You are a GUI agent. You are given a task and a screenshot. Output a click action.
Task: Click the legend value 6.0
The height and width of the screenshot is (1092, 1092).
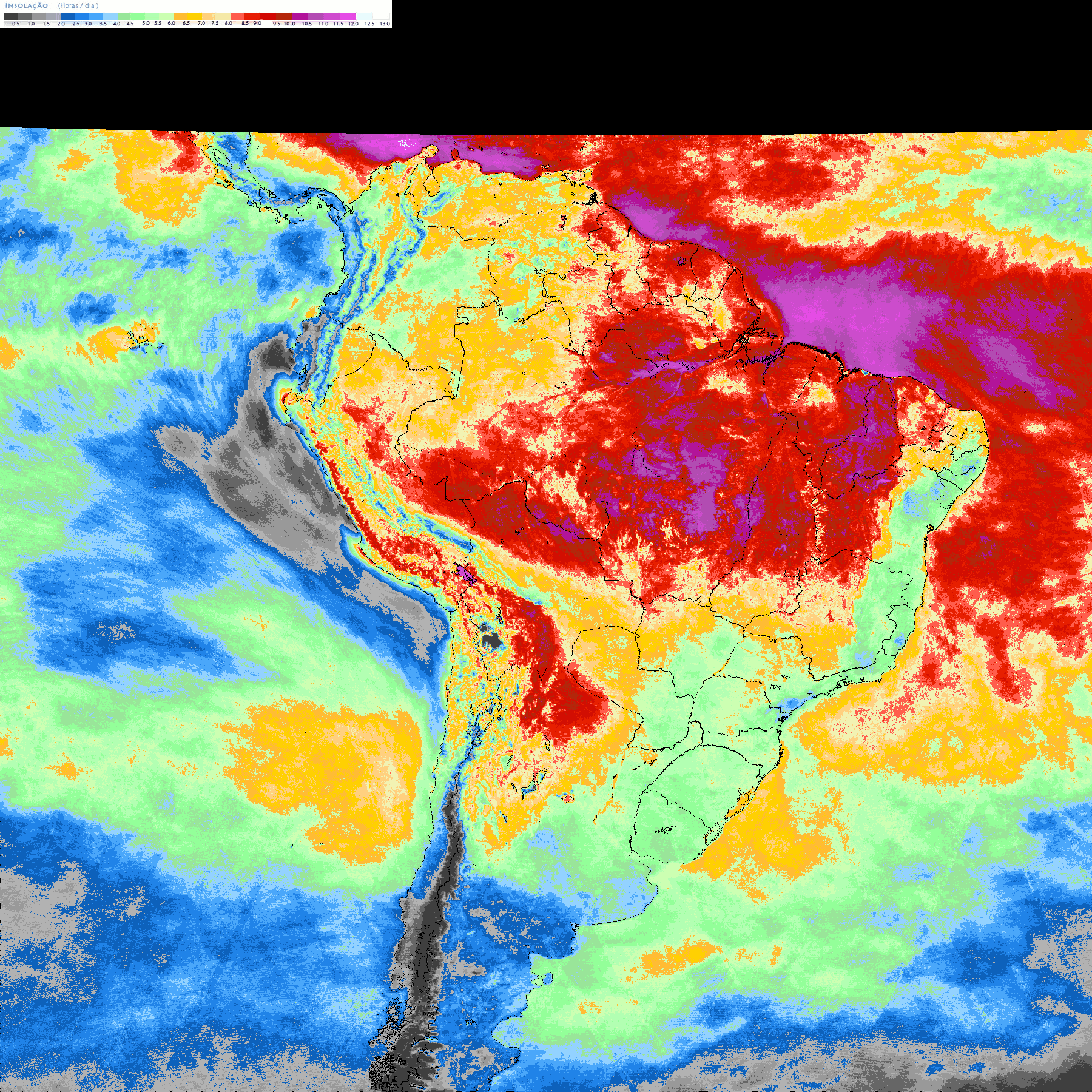tap(171, 23)
